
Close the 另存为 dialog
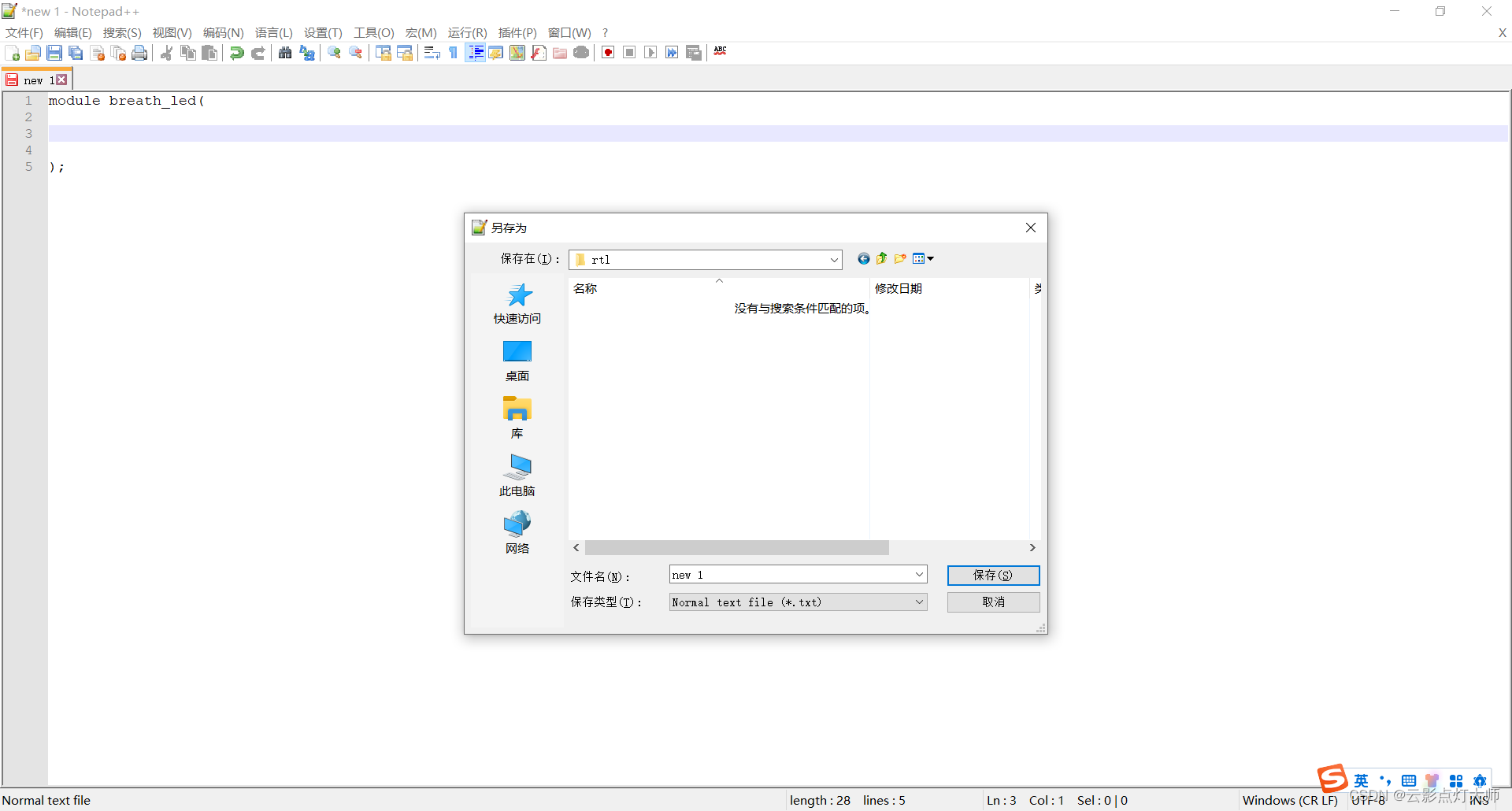(x=1031, y=228)
